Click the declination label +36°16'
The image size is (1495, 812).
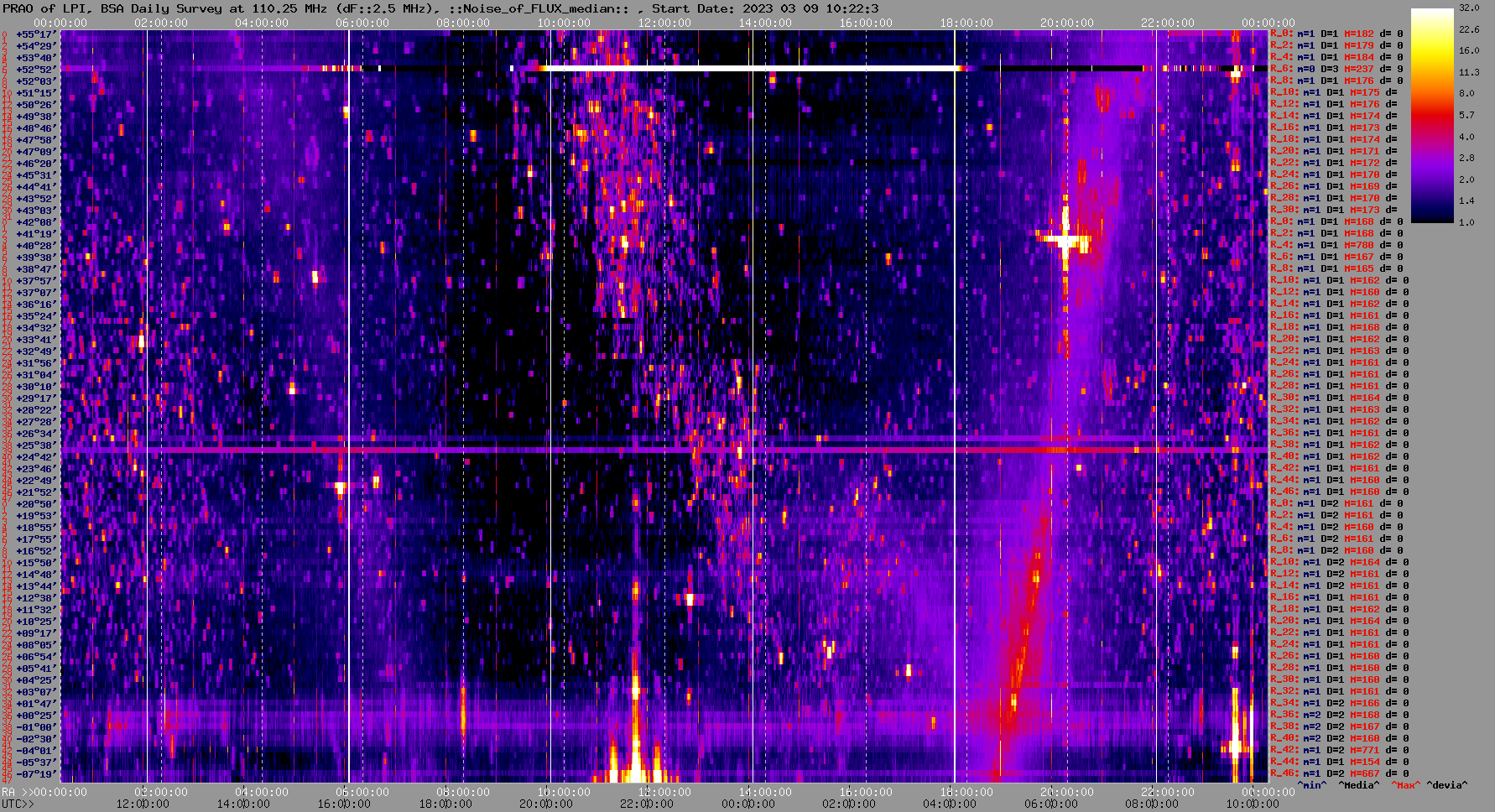35,304
